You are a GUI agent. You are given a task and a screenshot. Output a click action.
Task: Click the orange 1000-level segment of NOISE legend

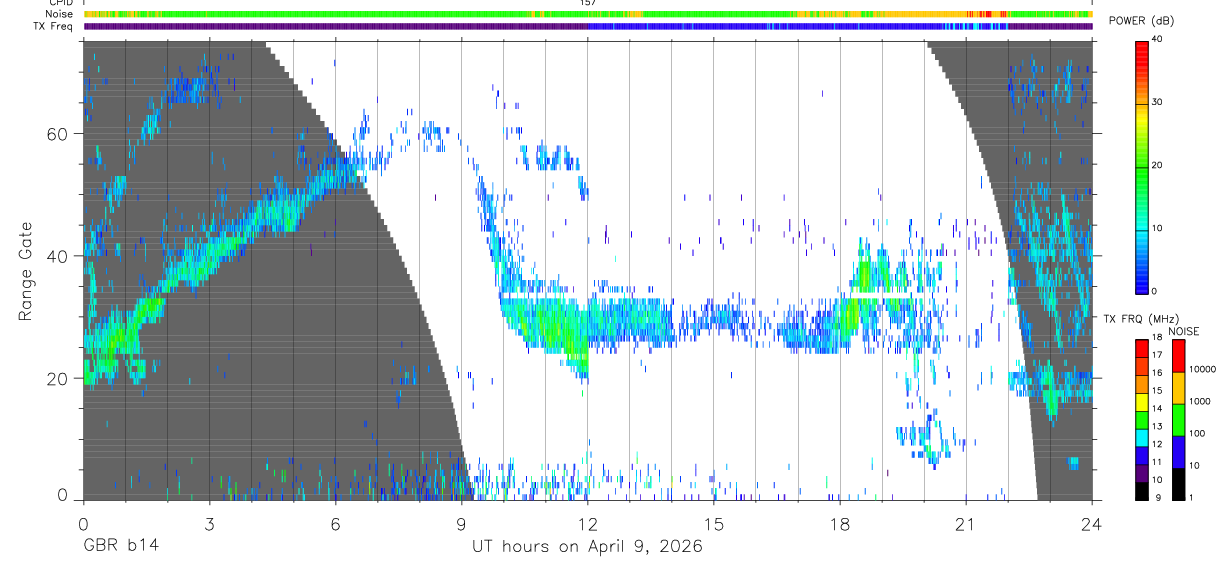1178,387
